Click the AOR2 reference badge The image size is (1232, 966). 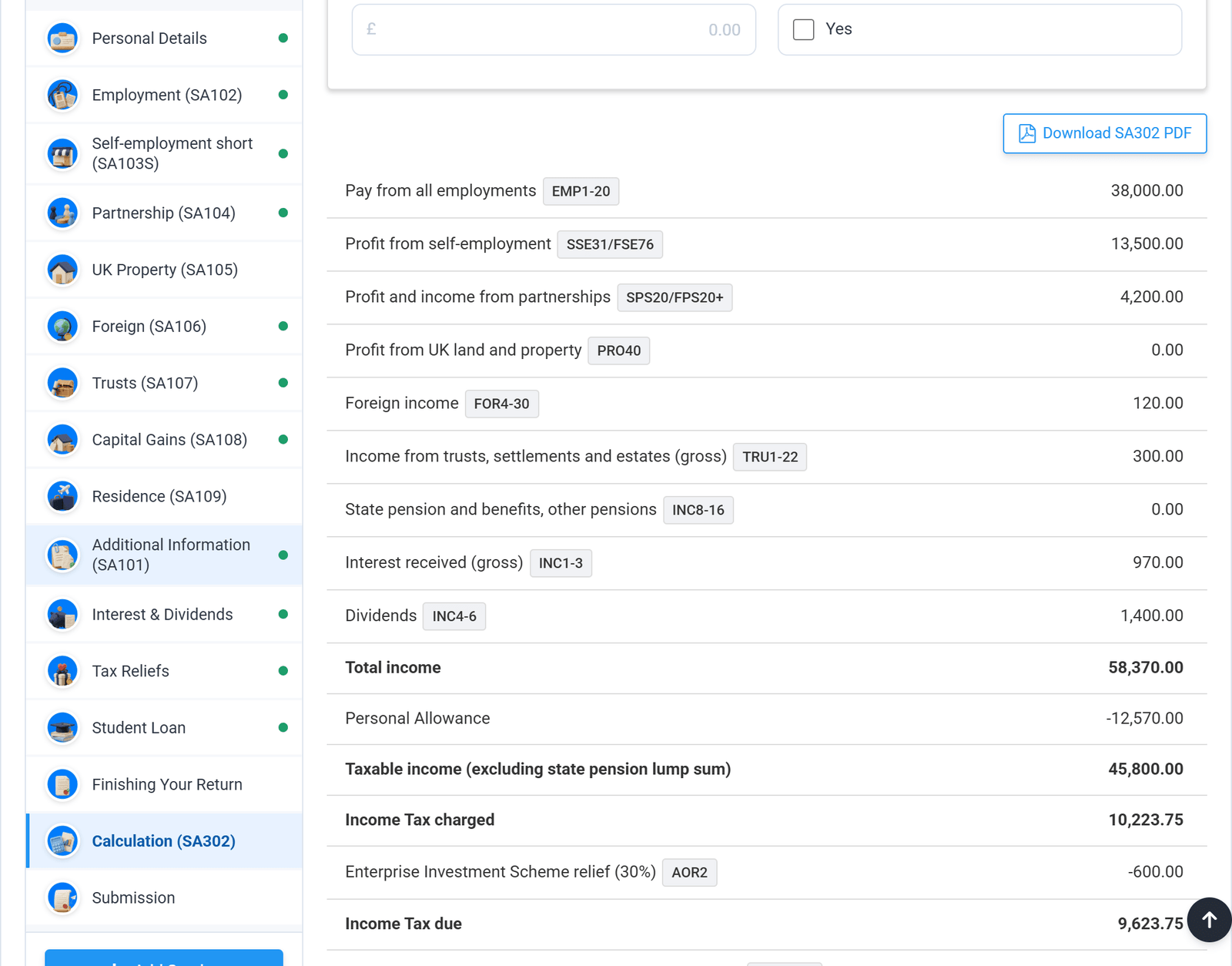tap(689, 872)
